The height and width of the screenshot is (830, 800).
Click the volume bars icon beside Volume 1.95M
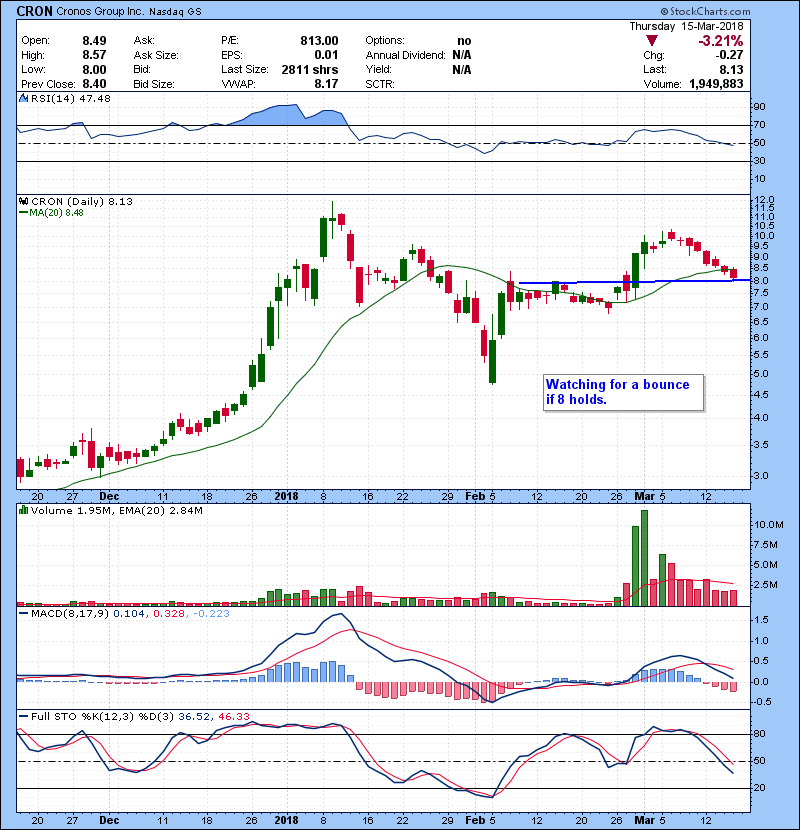(x=23, y=510)
